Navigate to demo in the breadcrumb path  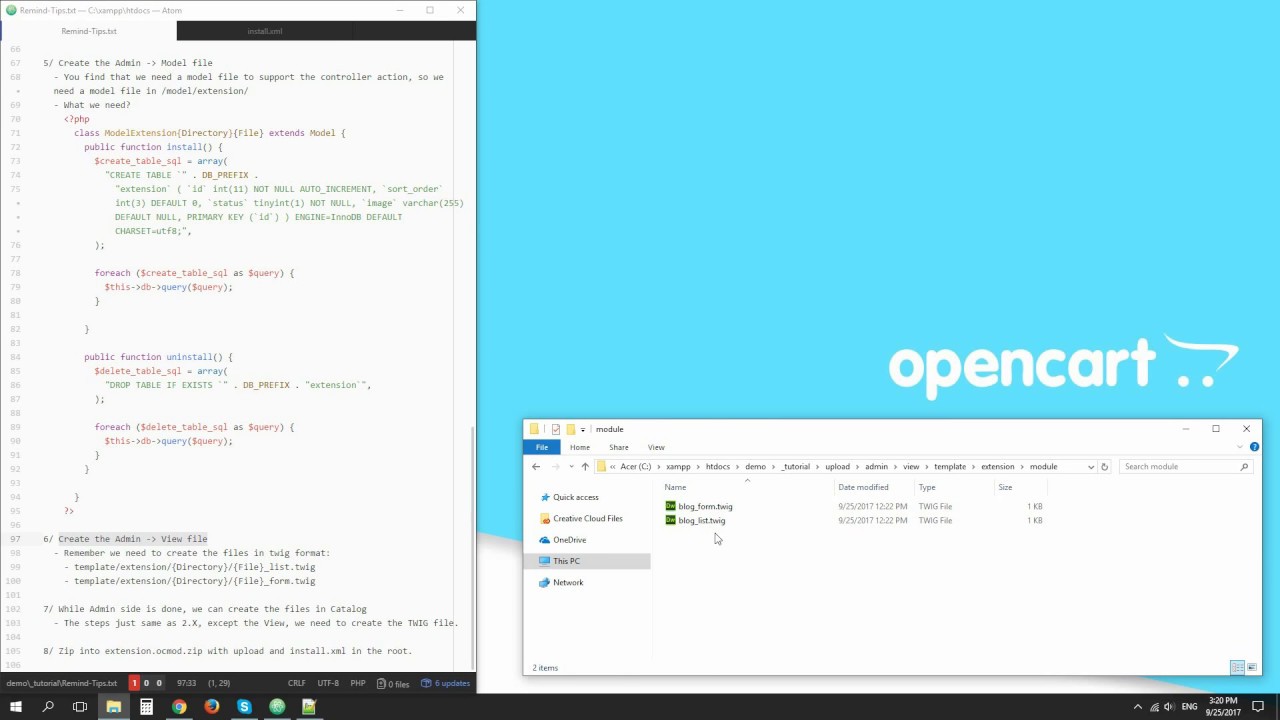(x=755, y=467)
